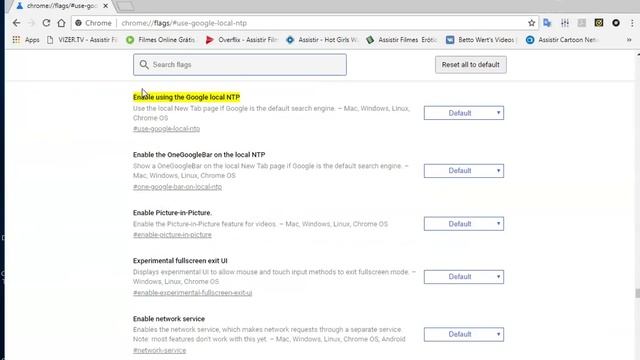
Task: Focus the Search flags field
Action: click(x=240, y=64)
